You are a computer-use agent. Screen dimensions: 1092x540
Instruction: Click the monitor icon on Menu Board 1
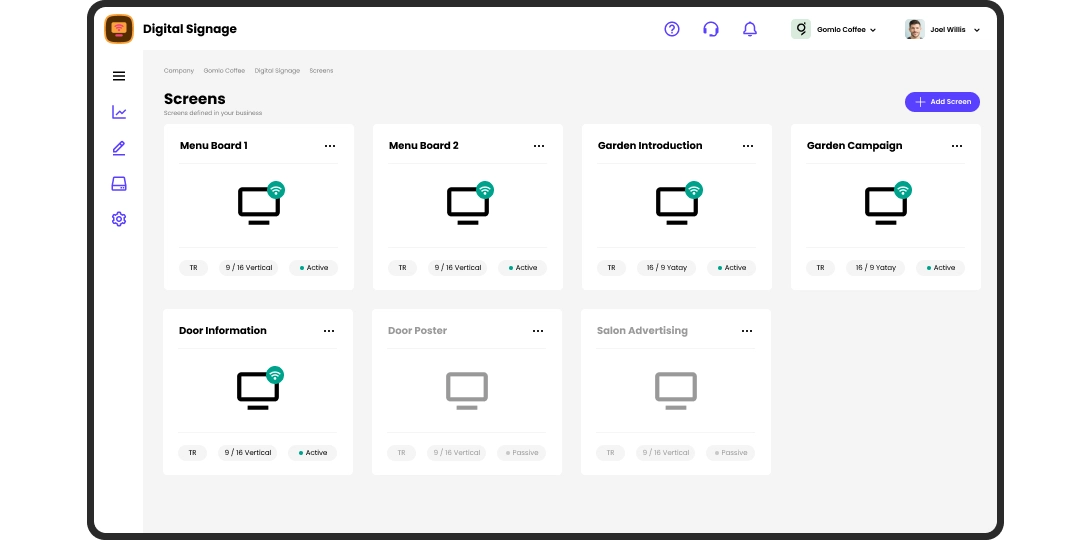click(x=259, y=206)
